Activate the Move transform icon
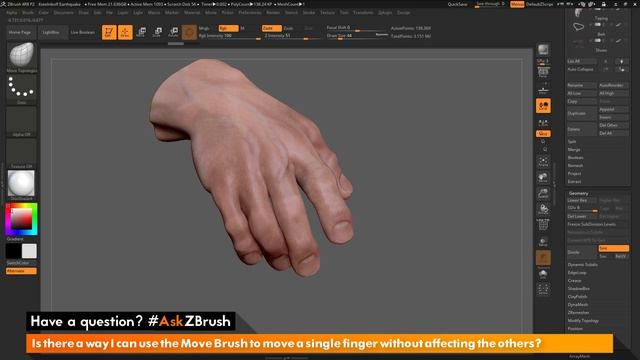 click(x=141, y=32)
